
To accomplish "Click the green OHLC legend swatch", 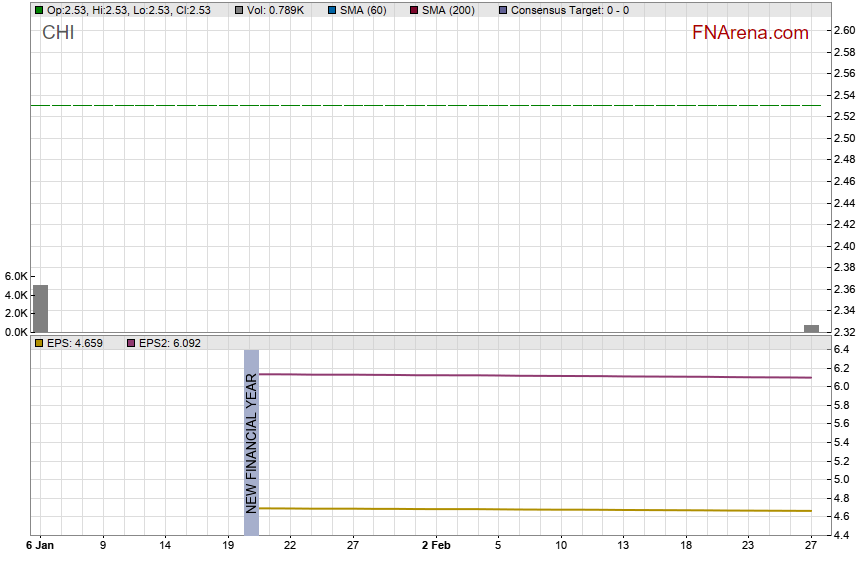I will [39, 10].
